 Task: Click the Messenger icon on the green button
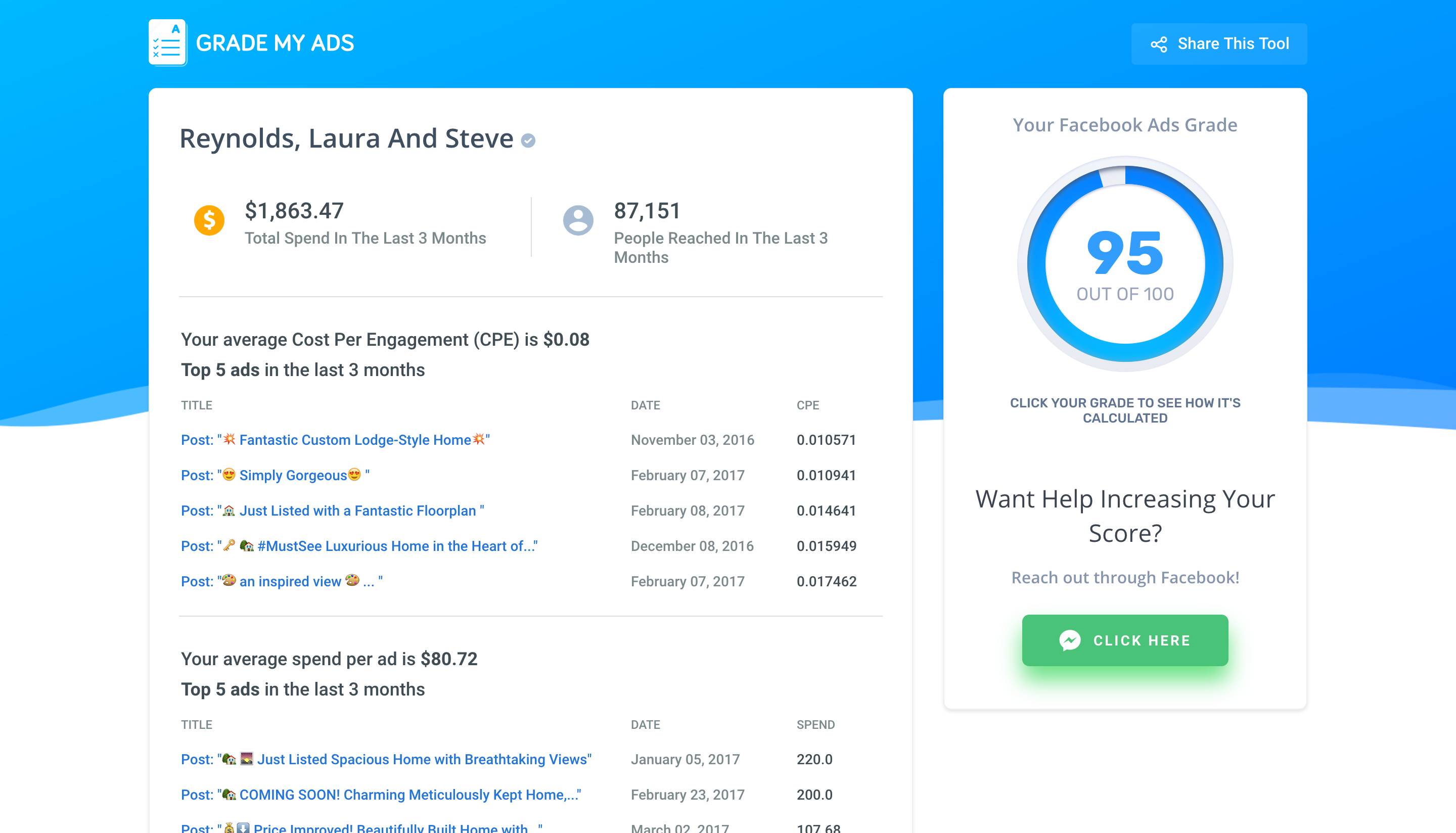[1069, 640]
